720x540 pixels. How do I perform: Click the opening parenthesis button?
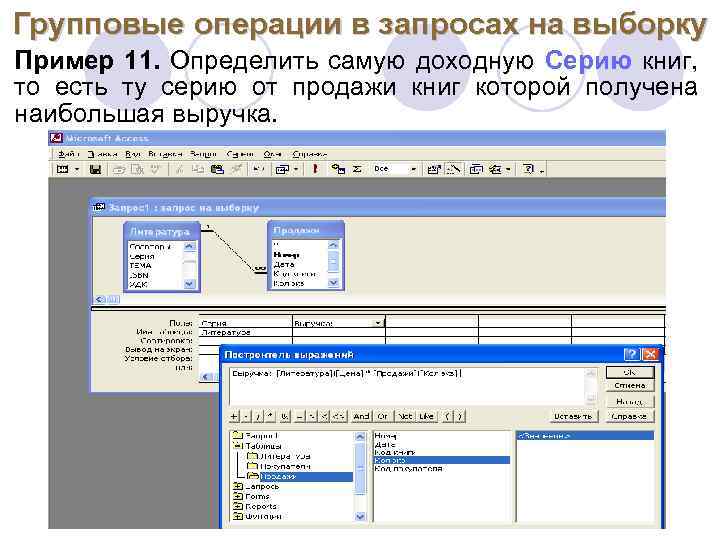pos(448,416)
